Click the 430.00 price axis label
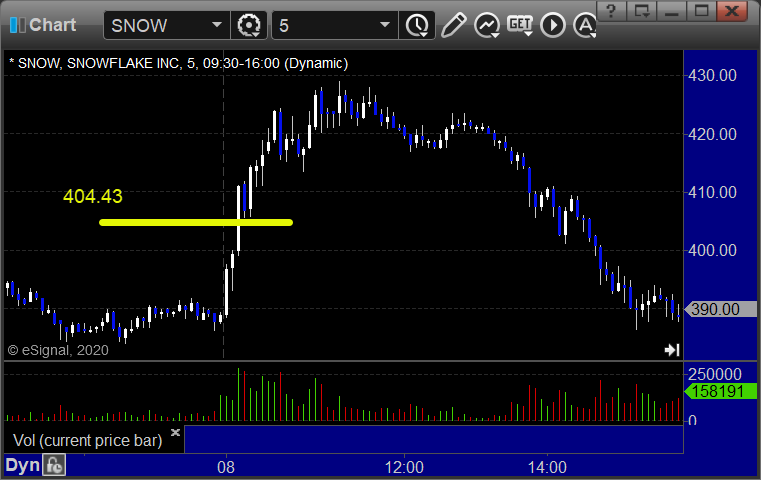761x480 pixels. [x=712, y=75]
